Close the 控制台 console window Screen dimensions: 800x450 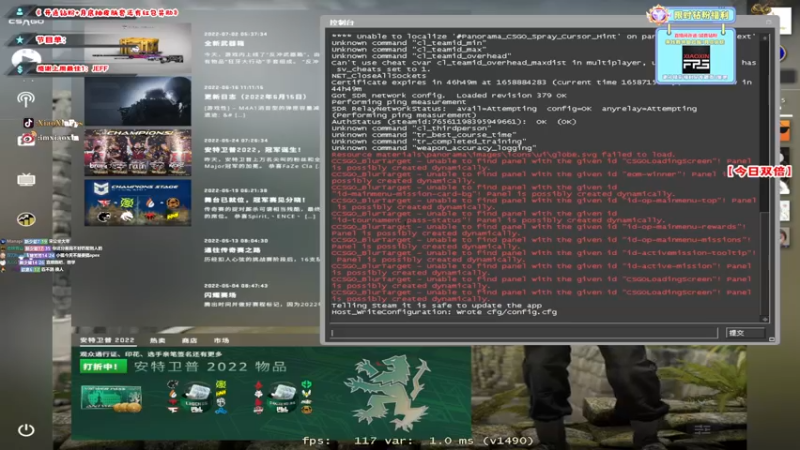pos(769,22)
